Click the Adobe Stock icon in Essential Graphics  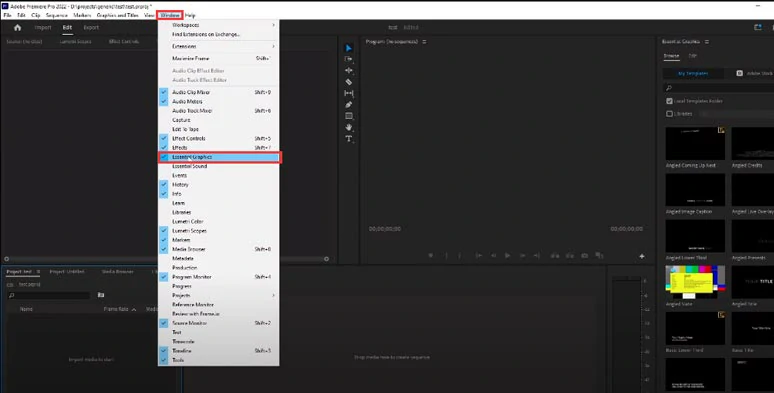[x=739, y=73]
